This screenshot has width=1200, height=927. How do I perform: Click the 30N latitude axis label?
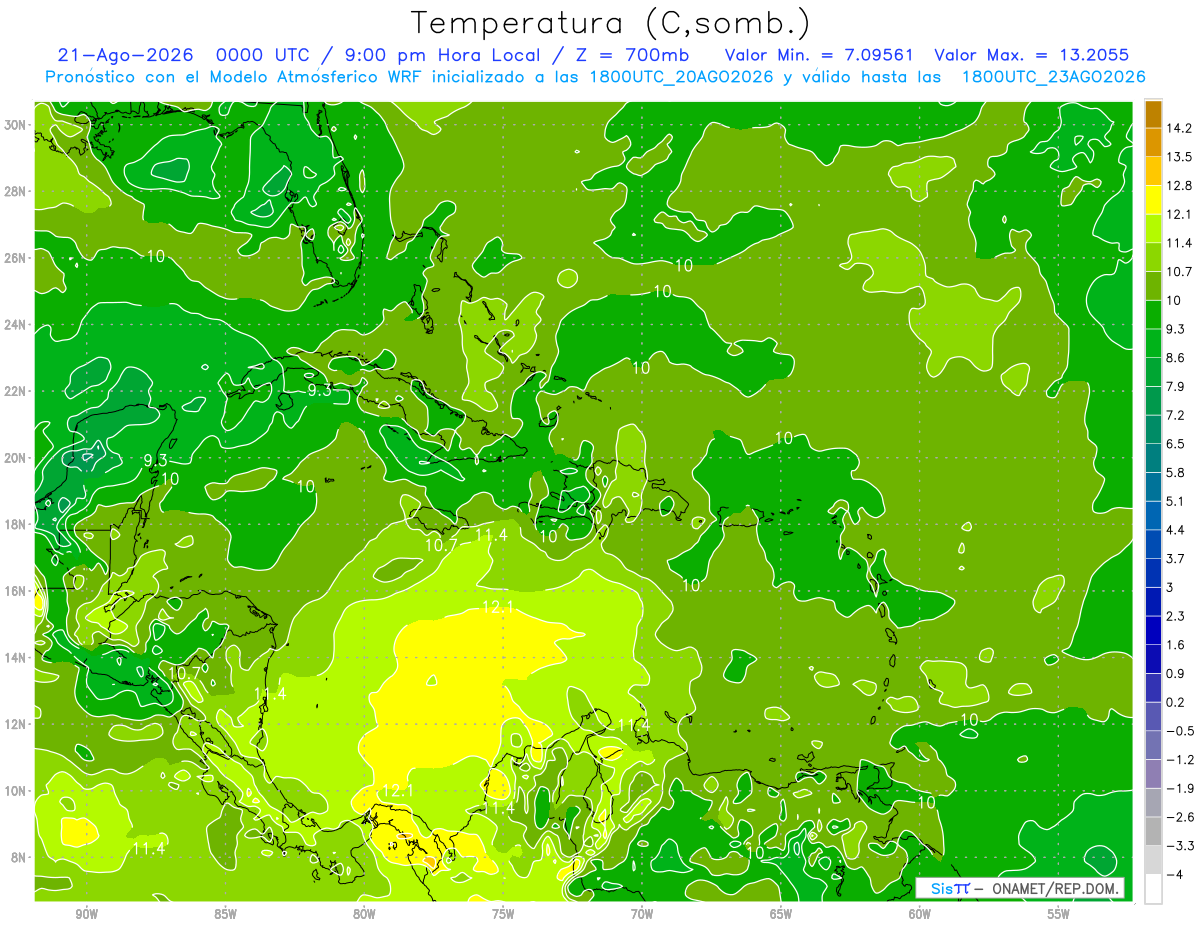[x=16, y=125]
